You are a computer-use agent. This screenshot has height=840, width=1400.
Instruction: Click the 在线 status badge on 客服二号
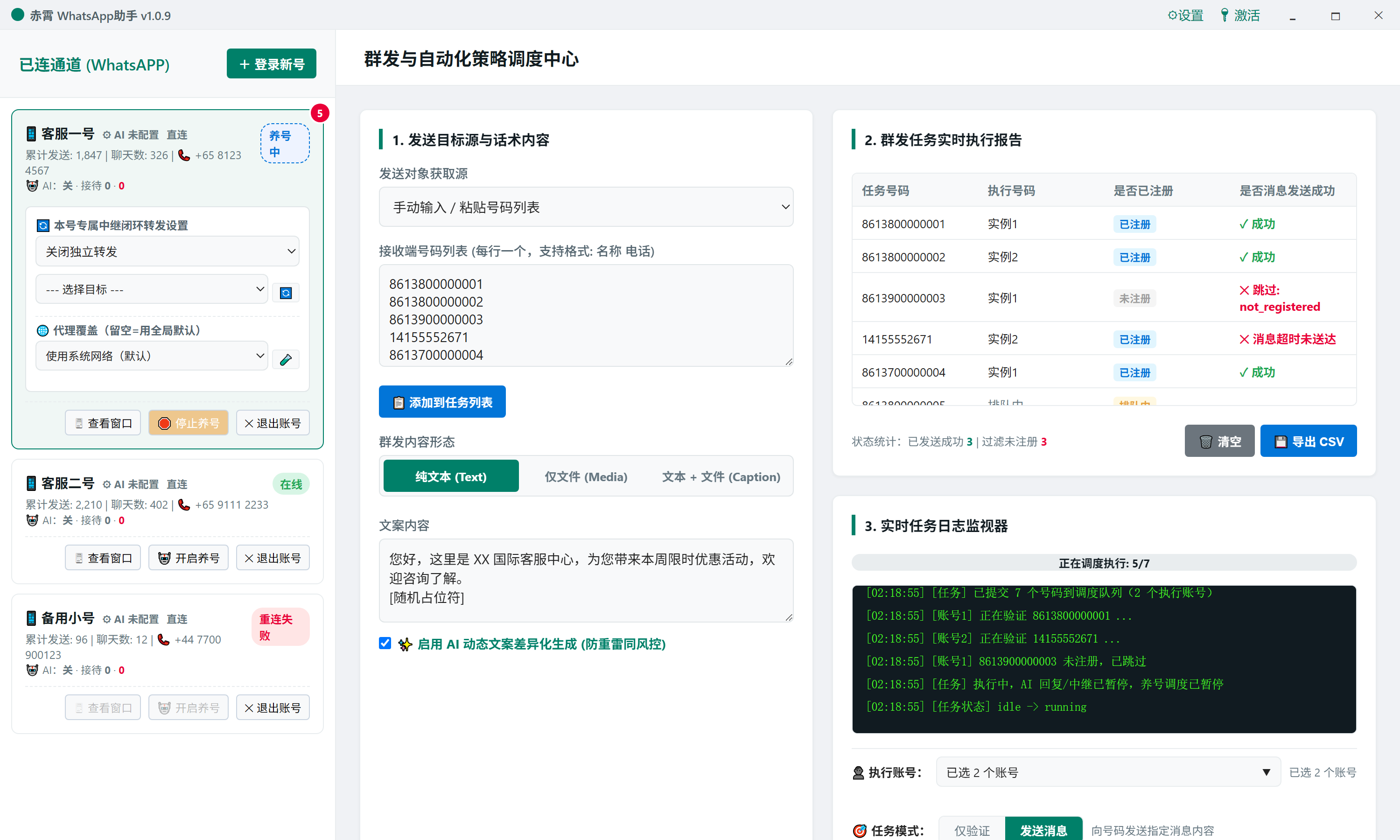(291, 484)
